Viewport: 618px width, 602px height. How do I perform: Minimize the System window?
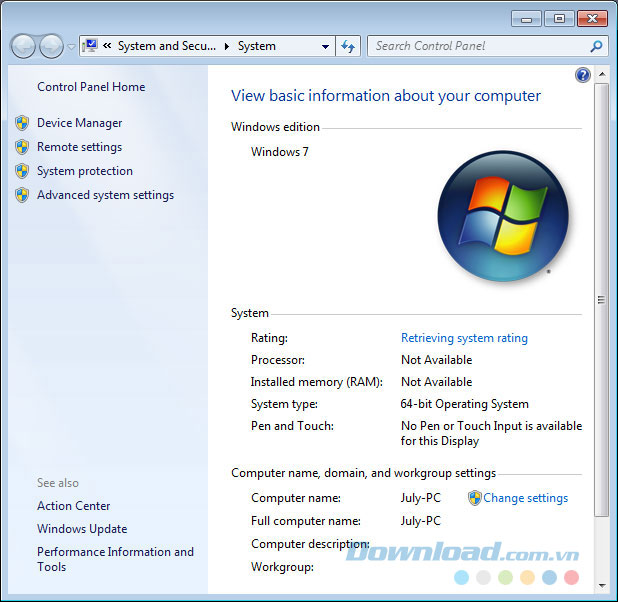527,19
